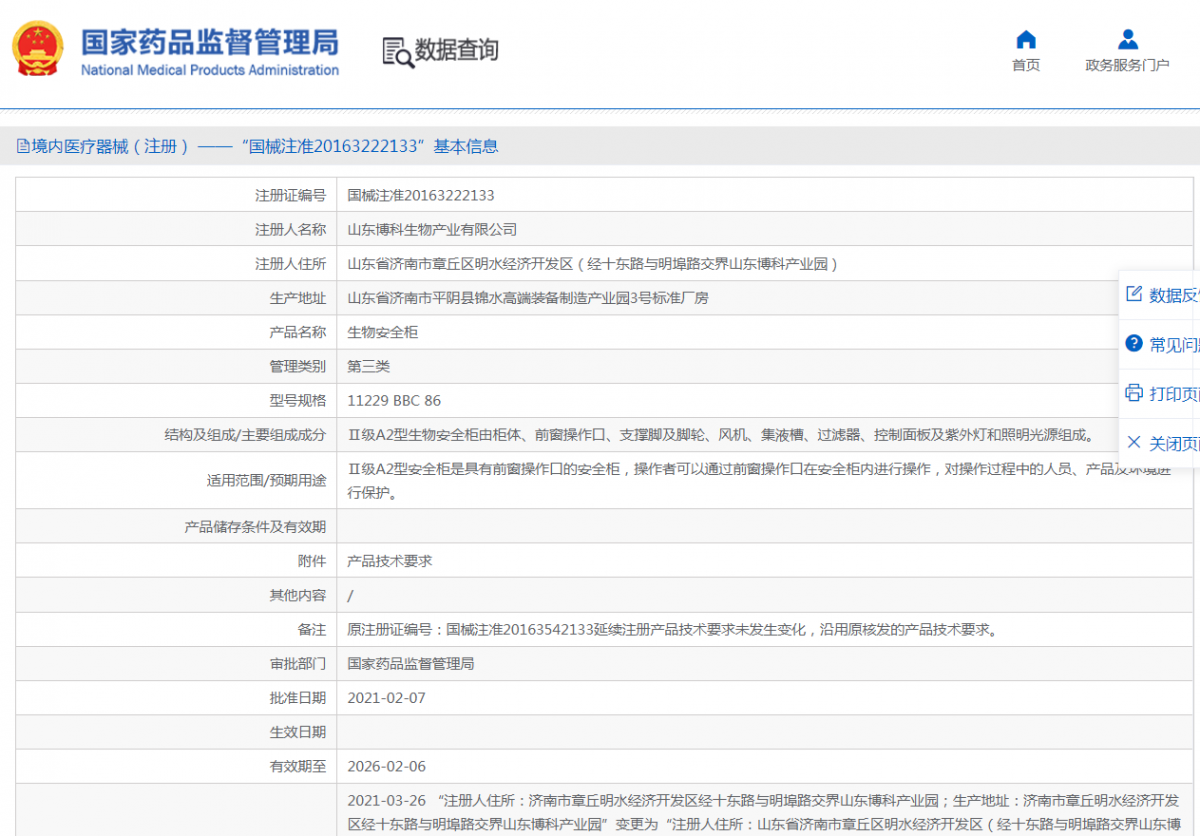Open 常见问题 from the side panel
The height and width of the screenshot is (836, 1200).
click(1174, 344)
